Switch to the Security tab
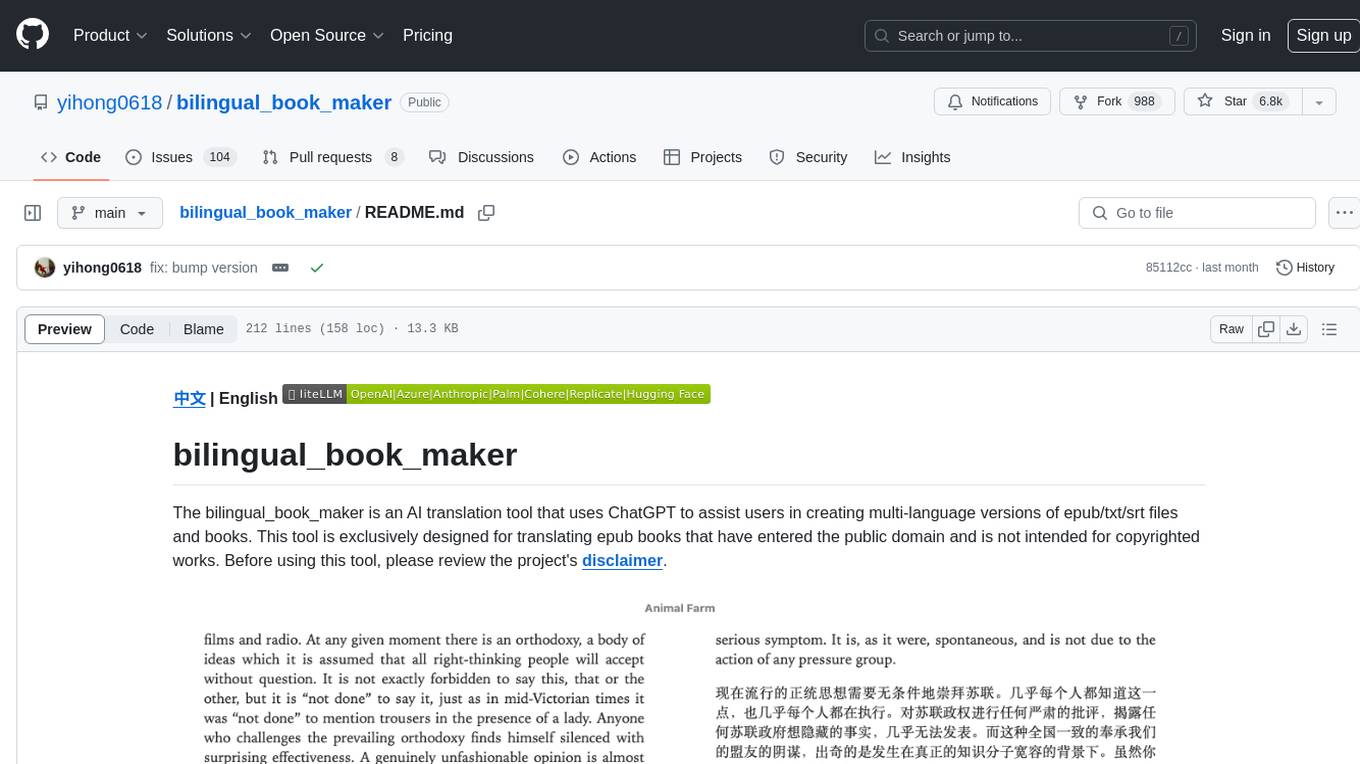The height and width of the screenshot is (764, 1360). pos(808,157)
